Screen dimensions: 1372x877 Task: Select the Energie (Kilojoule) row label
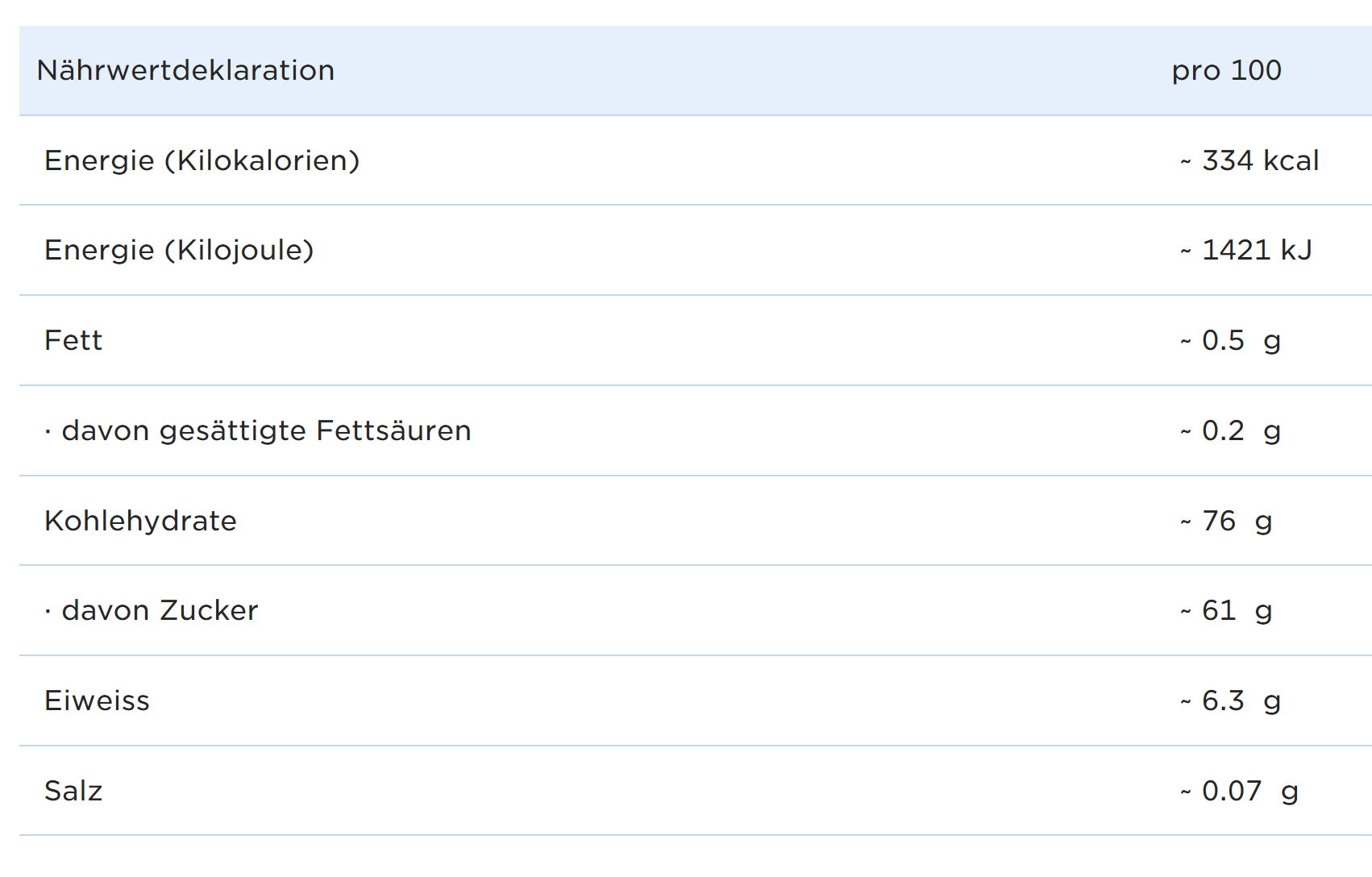click(x=179, y=251)
